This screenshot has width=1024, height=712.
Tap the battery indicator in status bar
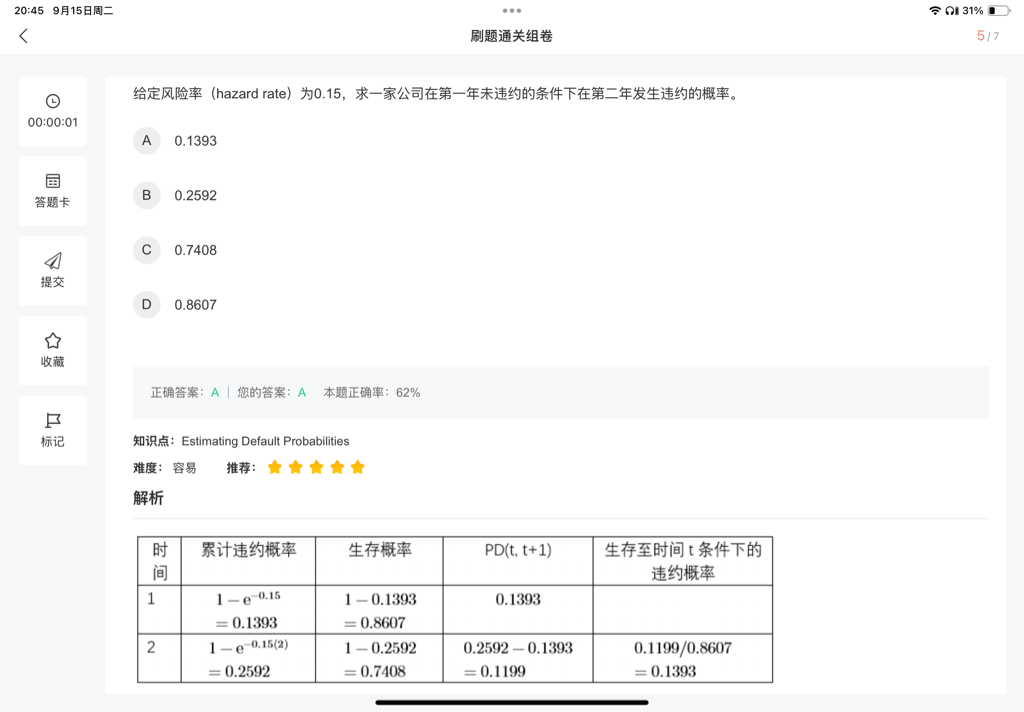click(999, 10)
